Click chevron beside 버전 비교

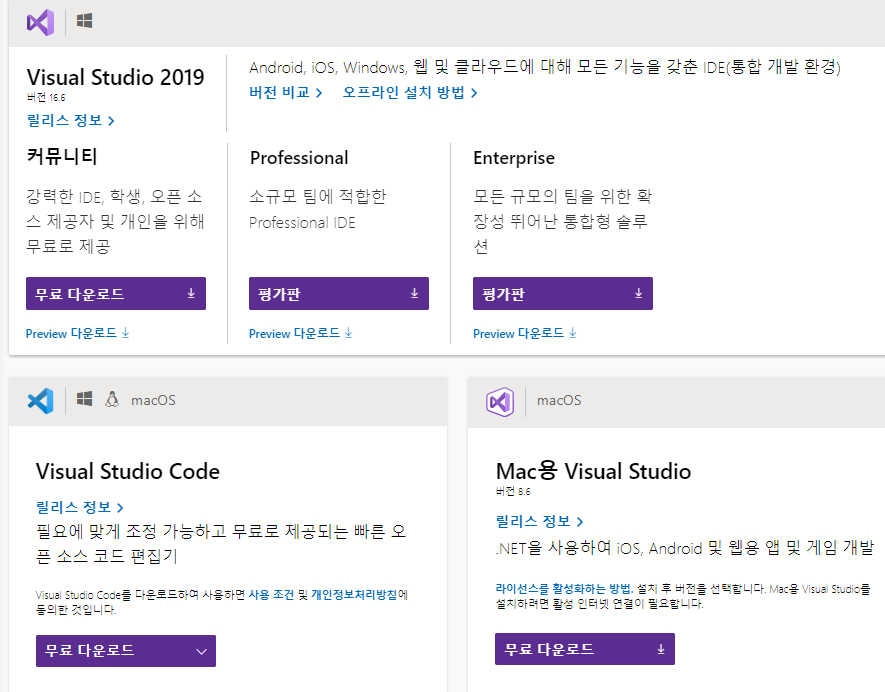(x=319, y=93)
